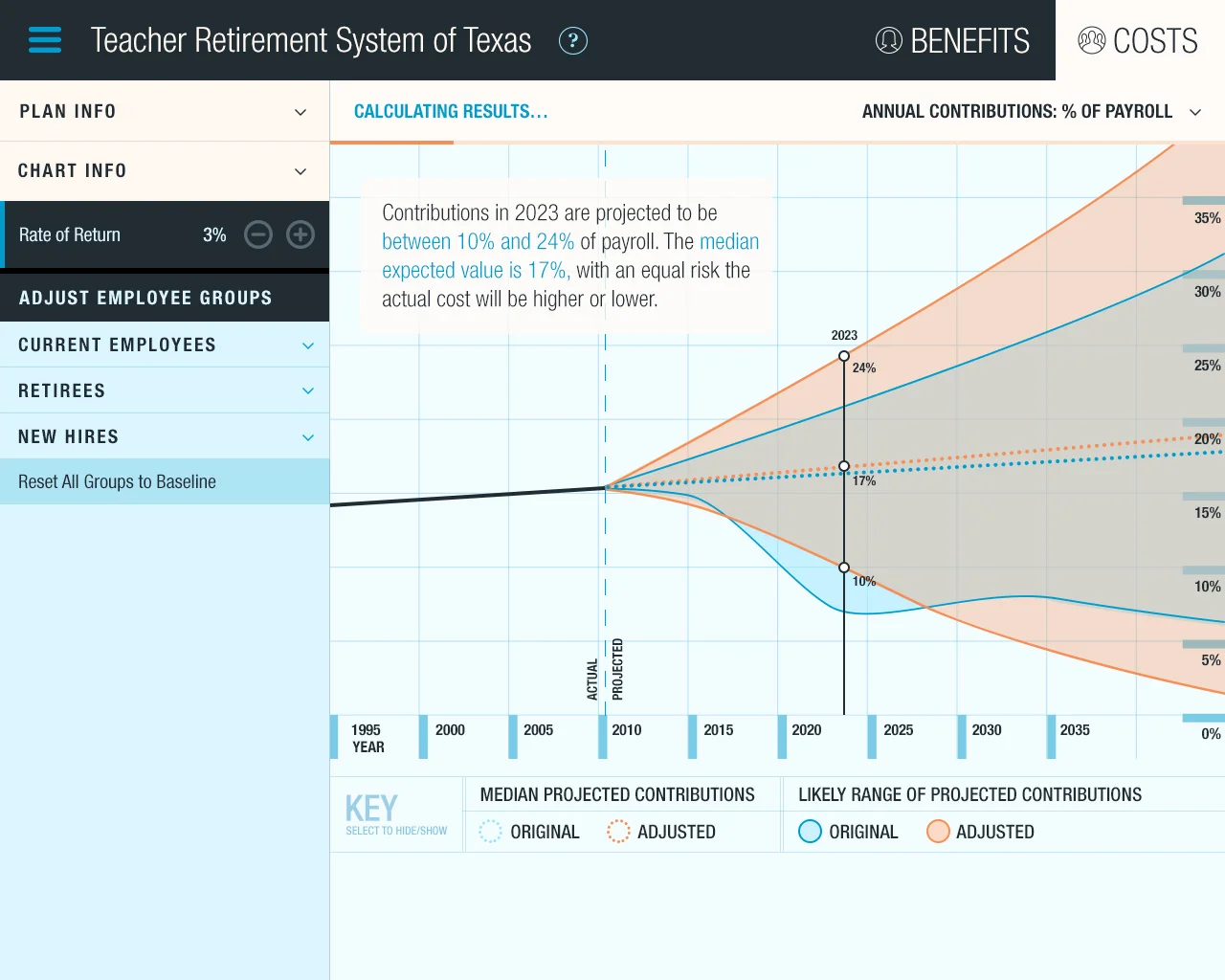1225x980 pixels.
Task: Expand the RETIREES group
Action: click(x=165, y=390)
